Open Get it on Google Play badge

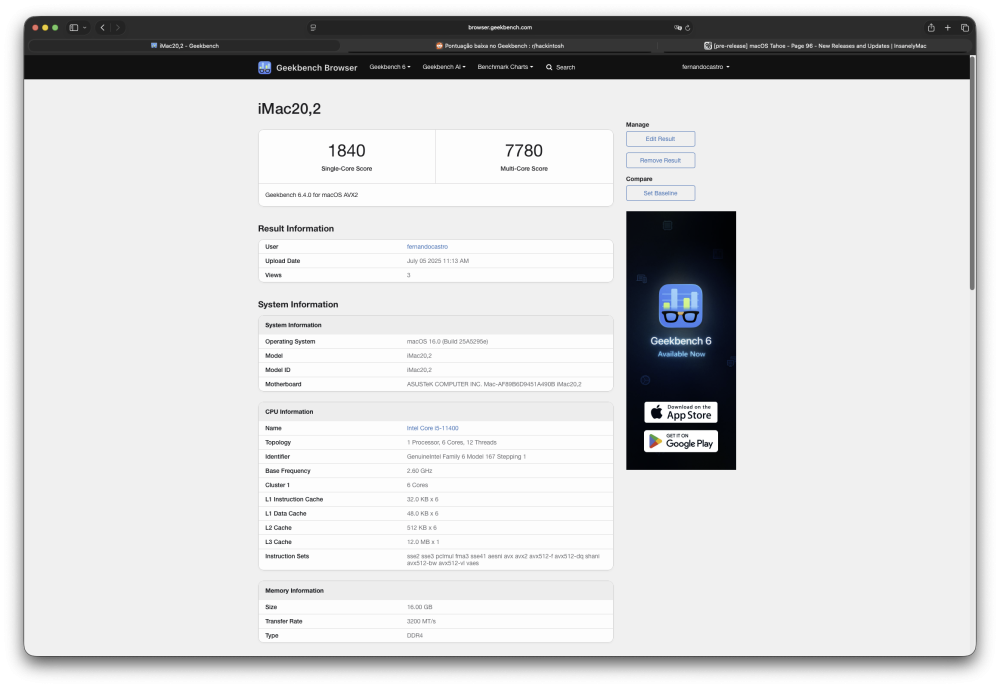680,441
